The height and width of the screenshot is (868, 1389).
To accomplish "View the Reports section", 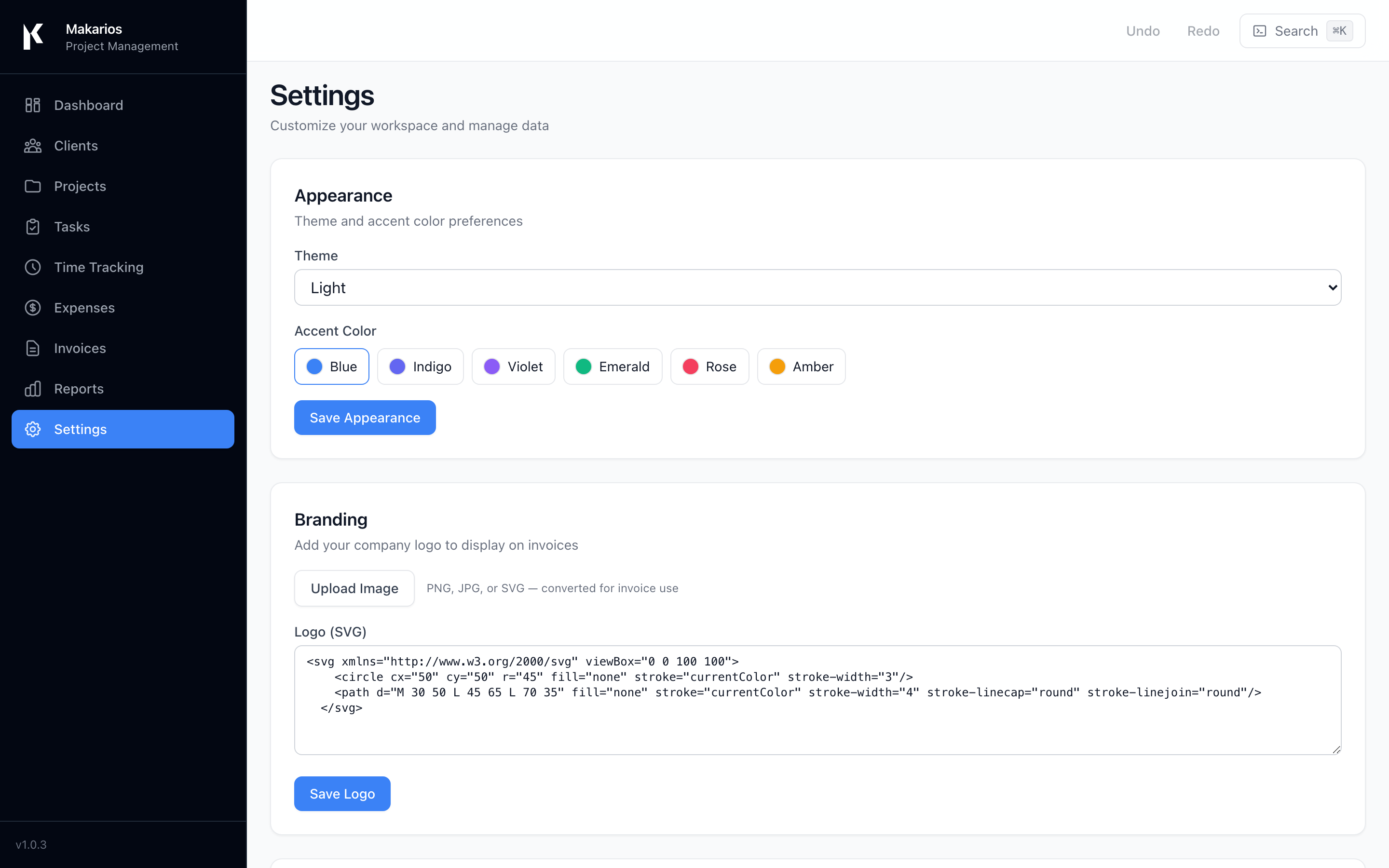I will 123,389.
